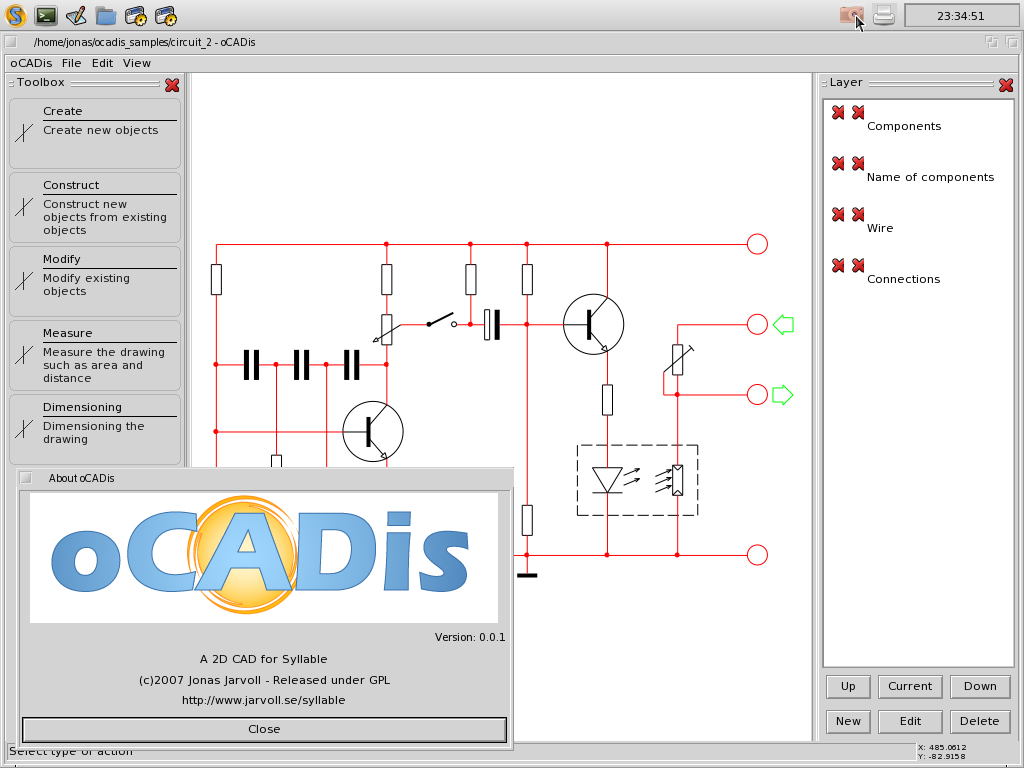Click the slashed-line icon beside Dimensioning
Viewport: 1024px width, 768px height.
(24, 428)
